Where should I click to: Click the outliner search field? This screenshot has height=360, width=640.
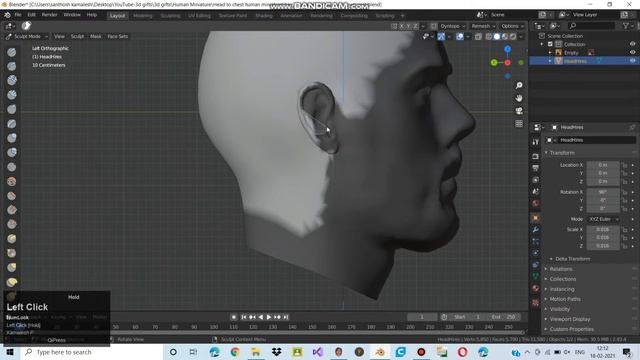point(592,26)
